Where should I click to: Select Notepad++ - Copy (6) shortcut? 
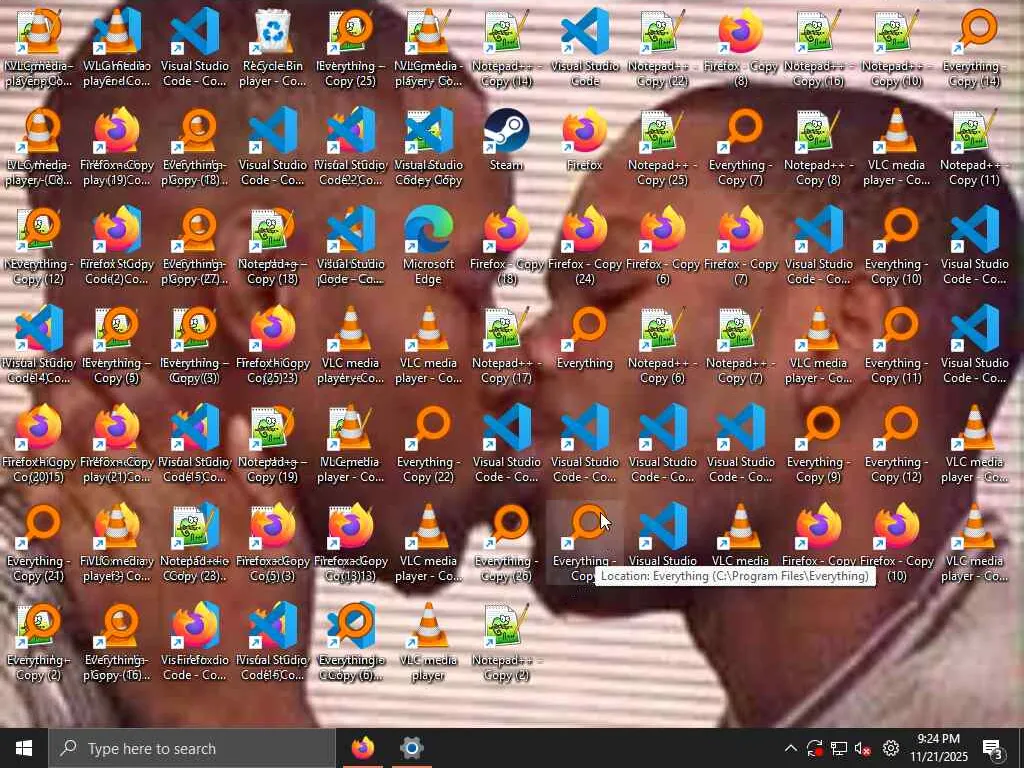pyautogui.click(x=662, y=346)
